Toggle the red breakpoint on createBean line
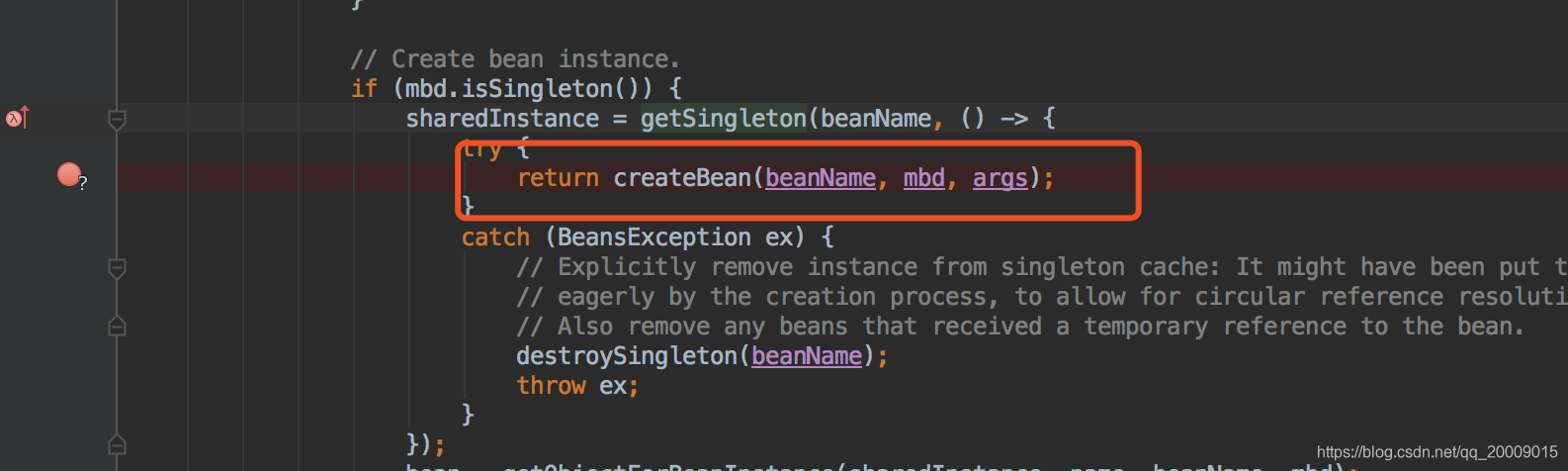This screenshot has width=1568, height=471. tap(70, 176)
